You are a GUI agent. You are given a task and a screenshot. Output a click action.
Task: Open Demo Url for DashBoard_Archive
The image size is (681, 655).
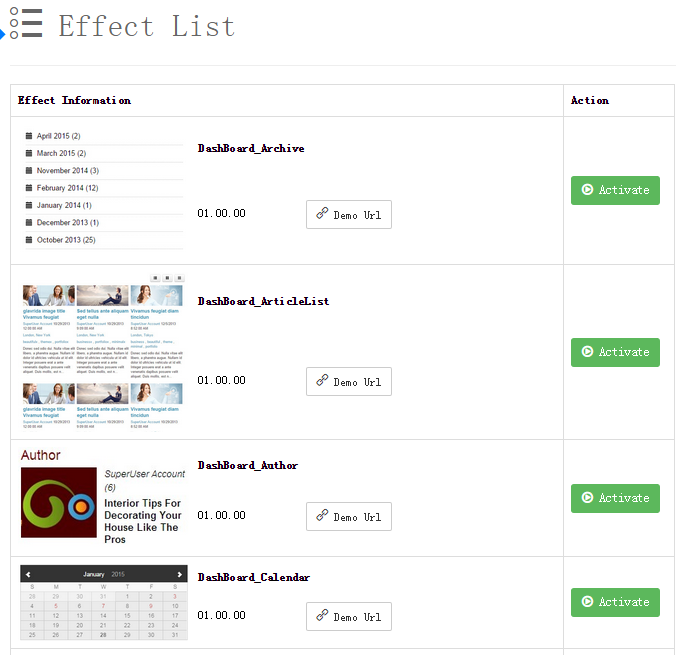pos(349,215)
